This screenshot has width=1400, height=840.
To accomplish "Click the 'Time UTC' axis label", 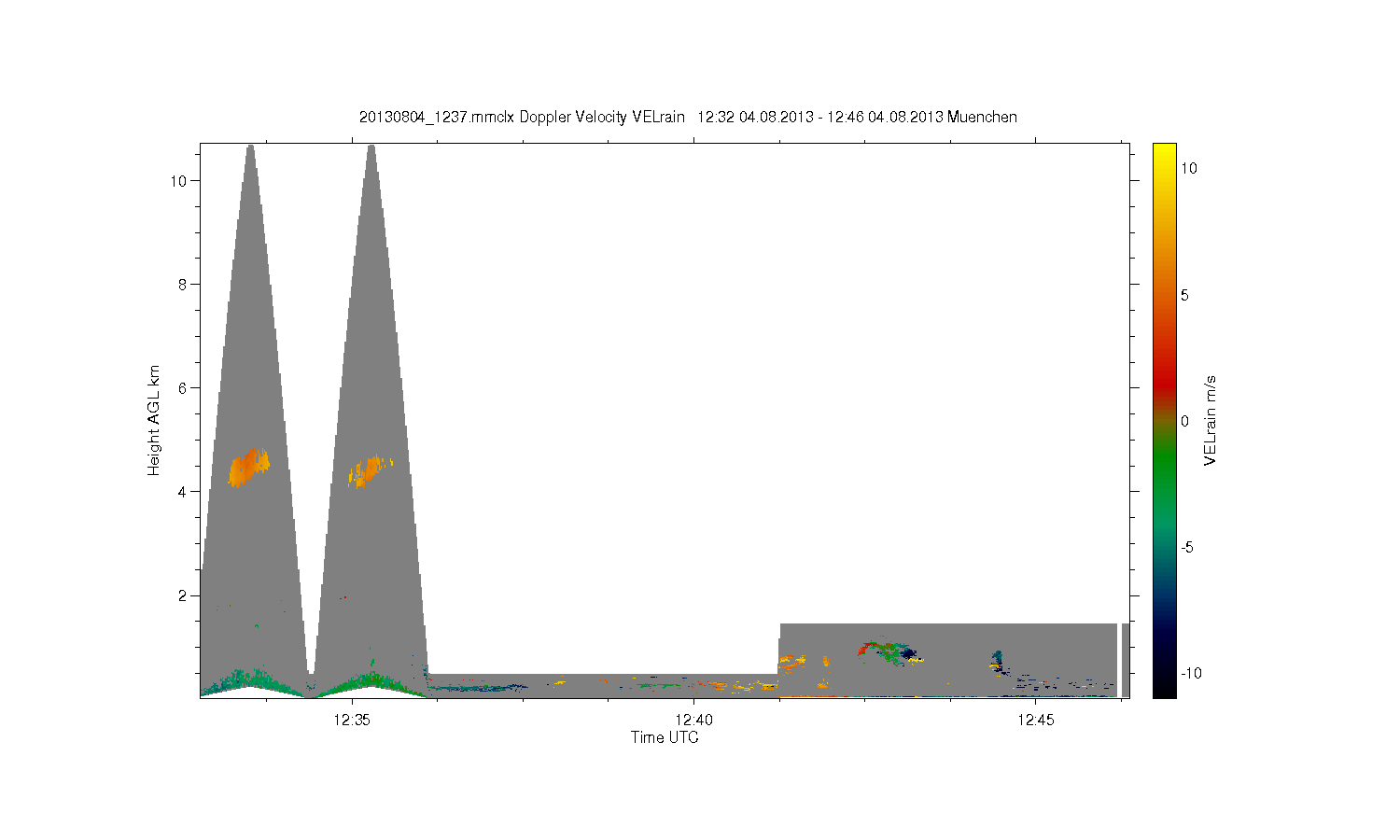I will tap(665, 737).
